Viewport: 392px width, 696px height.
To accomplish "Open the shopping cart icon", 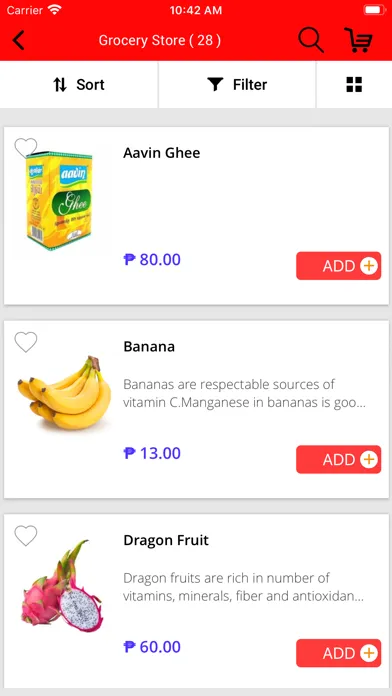I will click(x=358, y=40).
